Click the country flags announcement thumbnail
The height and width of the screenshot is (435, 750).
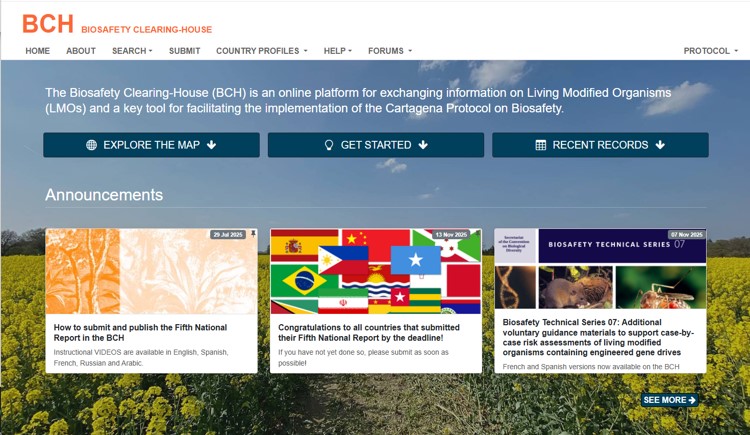(x=375, y=271)
